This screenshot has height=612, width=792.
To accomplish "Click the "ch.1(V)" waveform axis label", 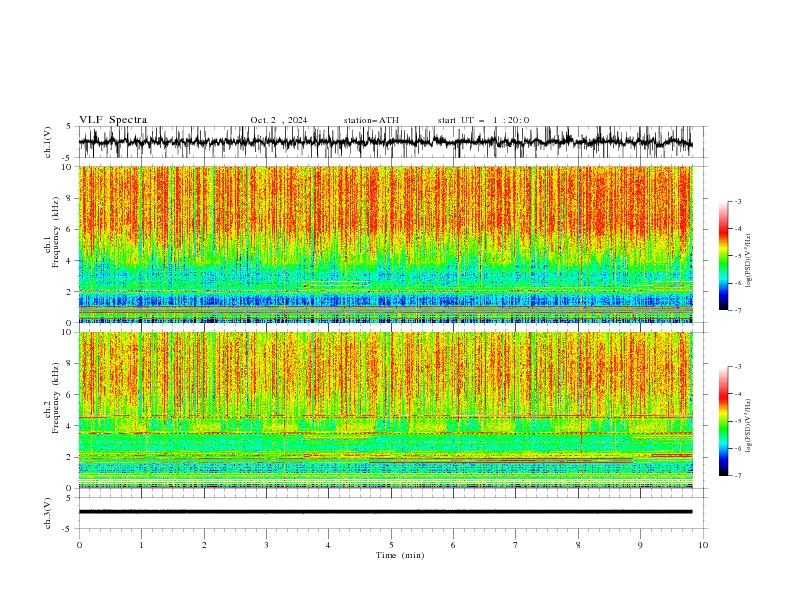I will [48, 142].
